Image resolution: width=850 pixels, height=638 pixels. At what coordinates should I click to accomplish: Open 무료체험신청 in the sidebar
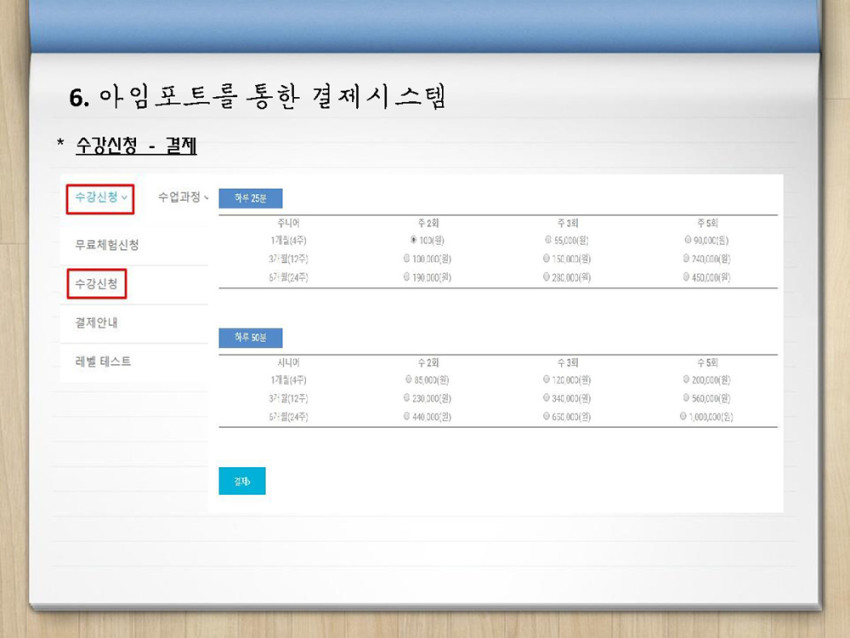[x=107, y=245]
